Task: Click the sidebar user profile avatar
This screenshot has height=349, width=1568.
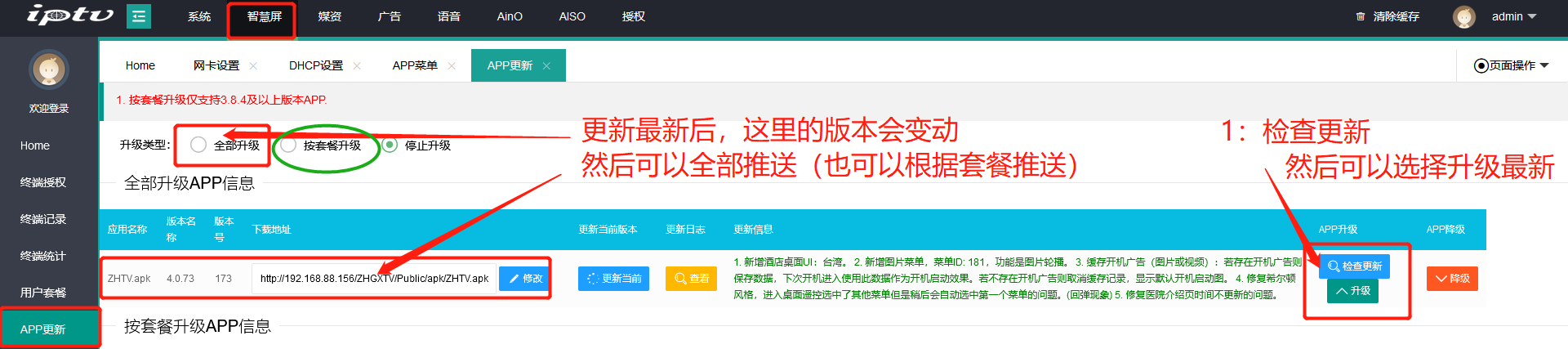Action: coord(48,70)
